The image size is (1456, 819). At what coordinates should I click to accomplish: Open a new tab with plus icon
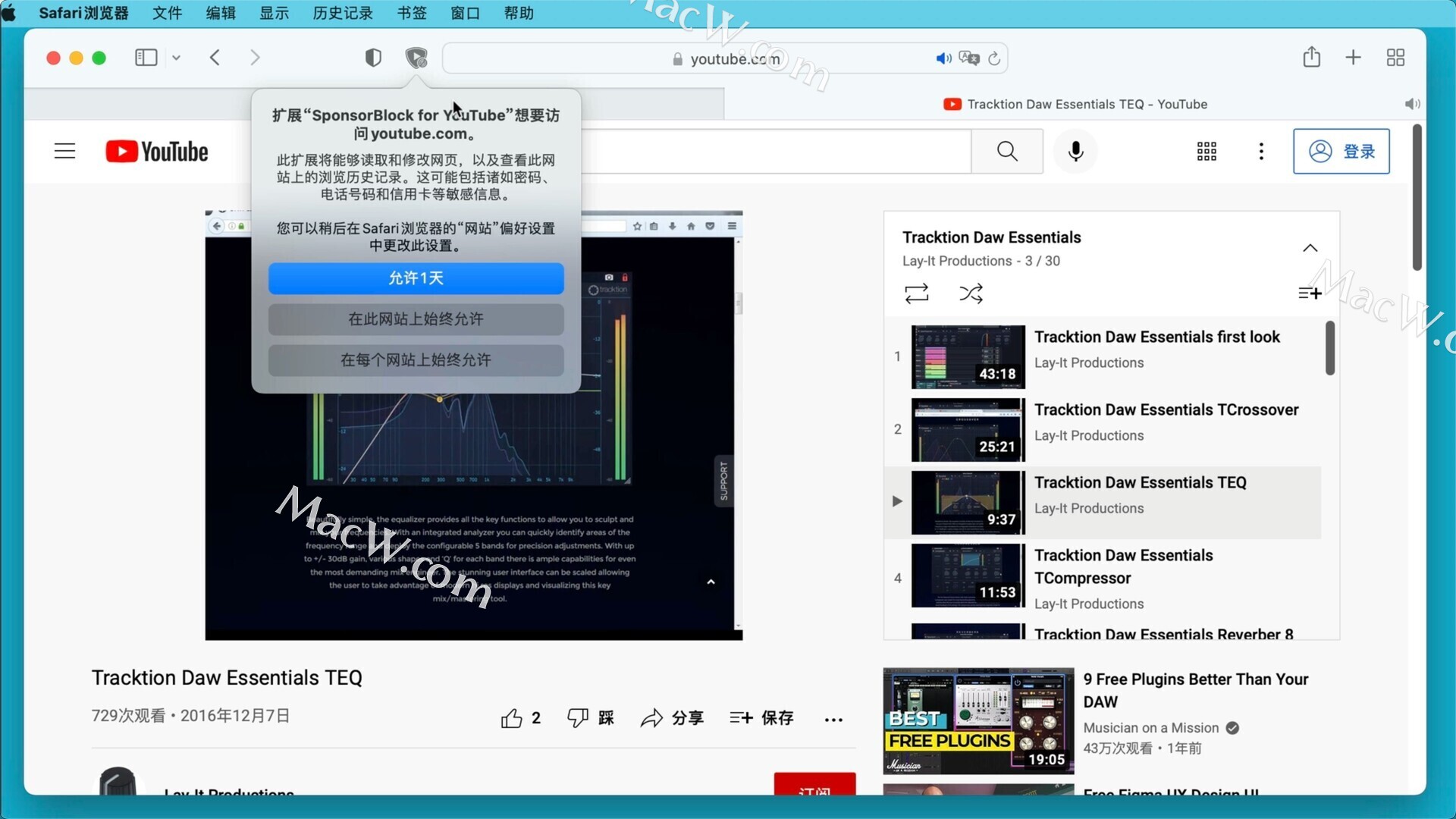tap(1354, 58)
